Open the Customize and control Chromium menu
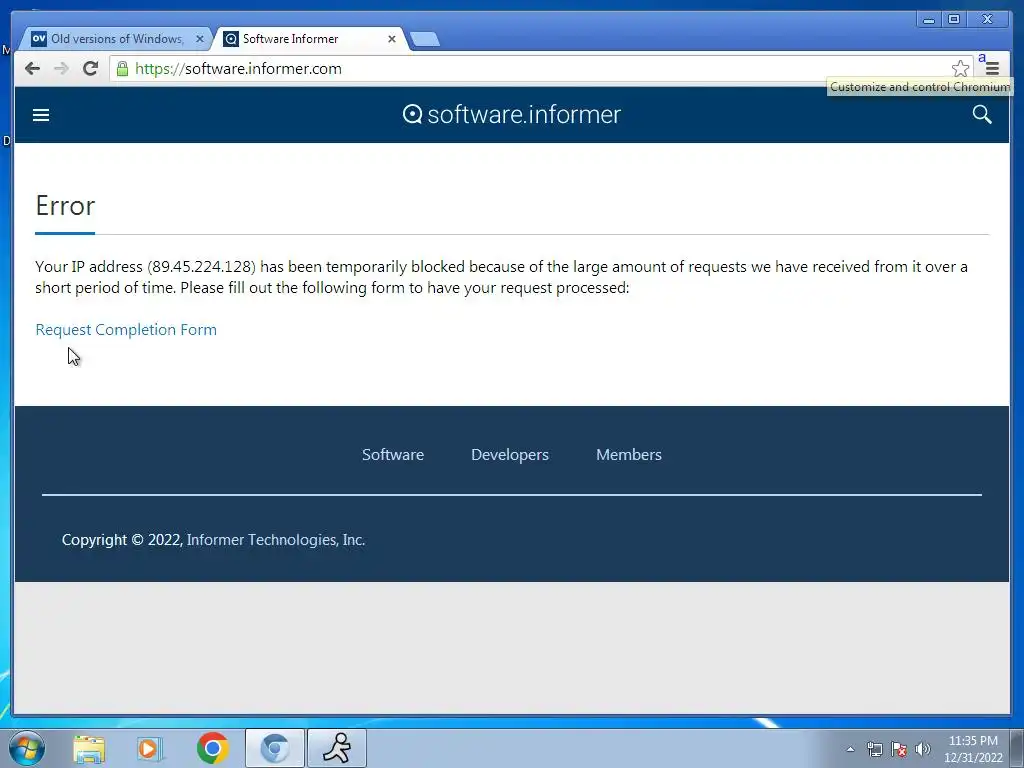1024x768 pixels. [992, 69]
